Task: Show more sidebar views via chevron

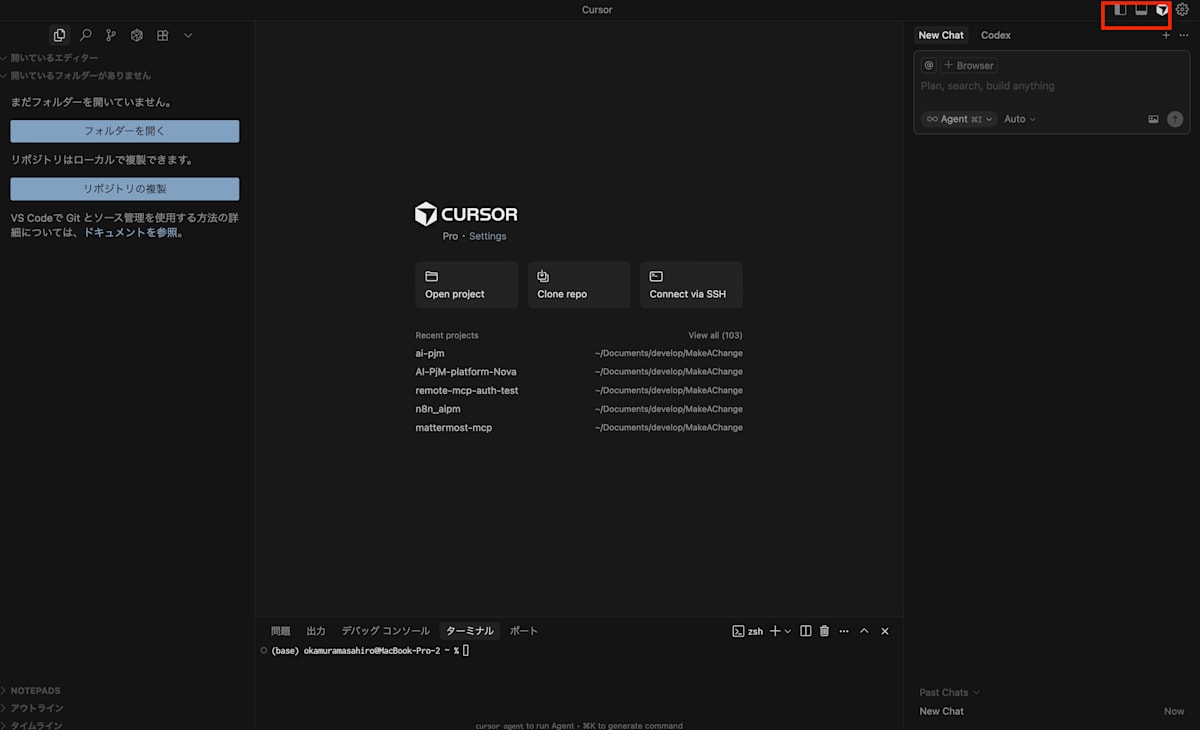Action: click(x=188, y=35)
